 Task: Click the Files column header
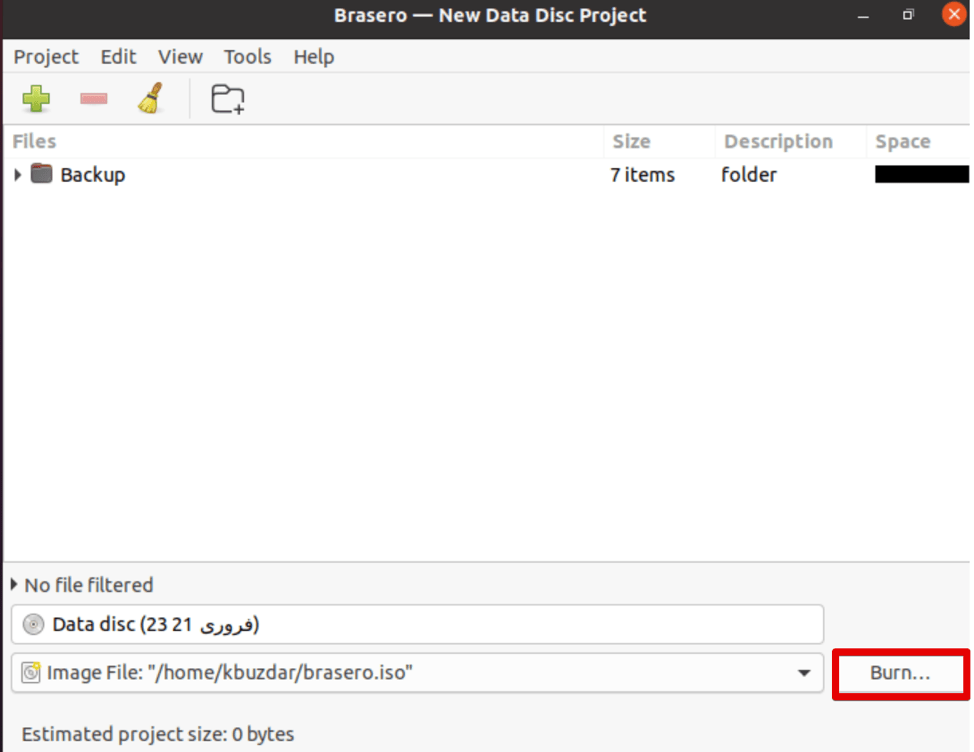click(x=34, y=141)
